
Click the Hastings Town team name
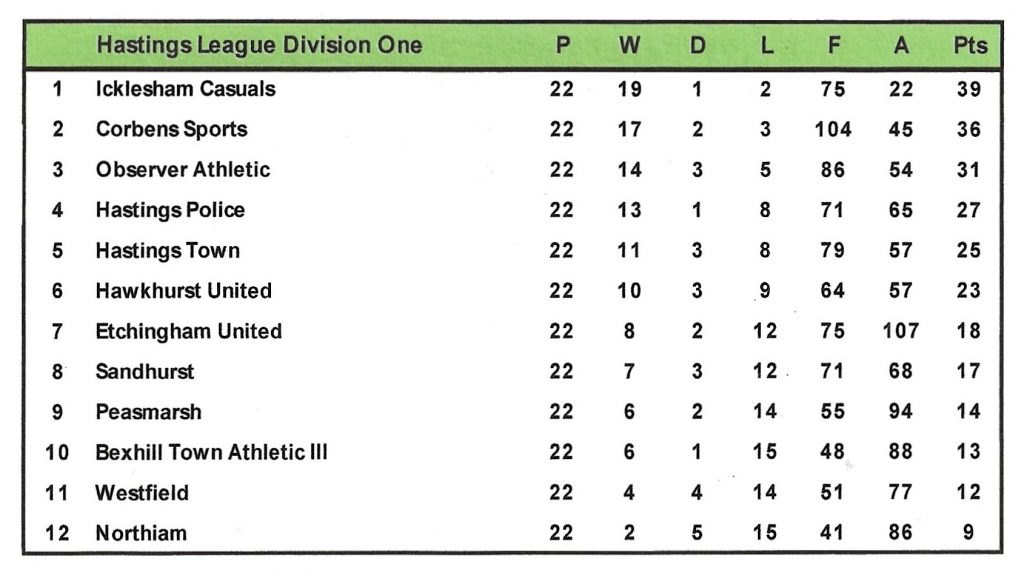(x=168, y=250)
